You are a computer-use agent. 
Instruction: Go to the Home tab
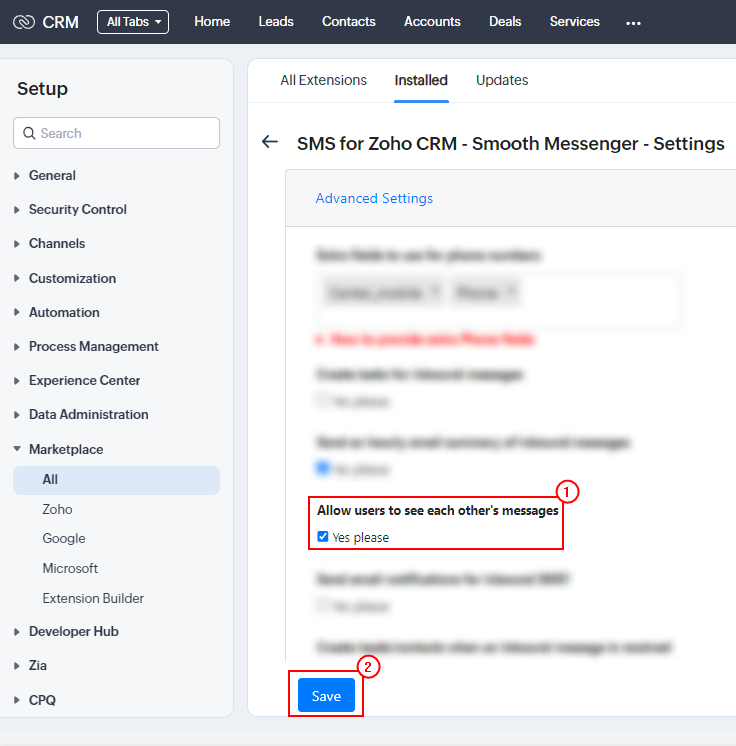coord(212,22)
